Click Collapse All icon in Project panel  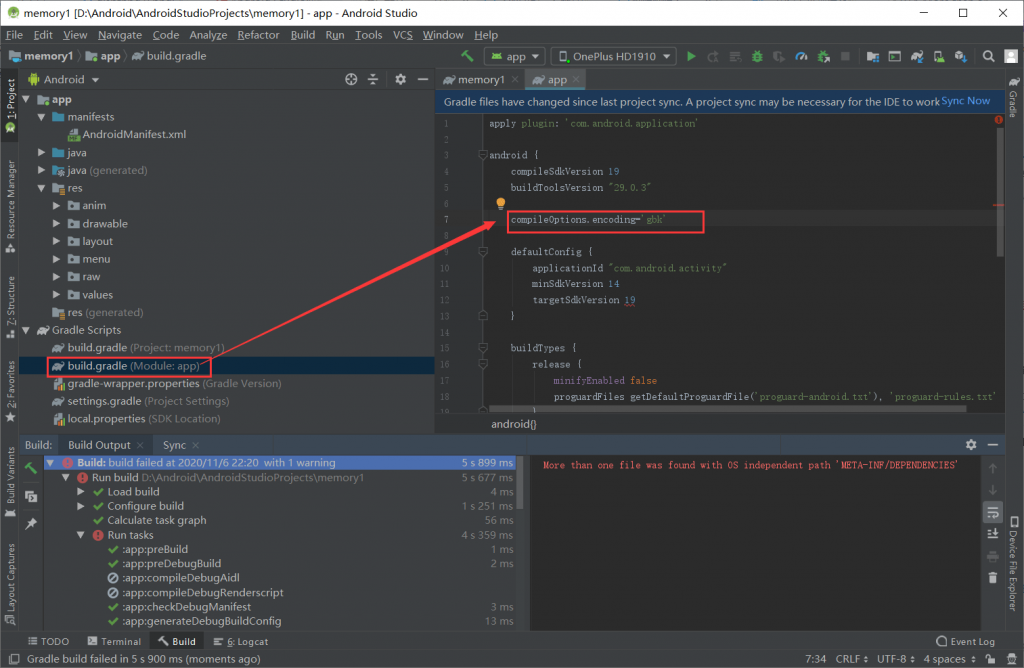point(373,80)
